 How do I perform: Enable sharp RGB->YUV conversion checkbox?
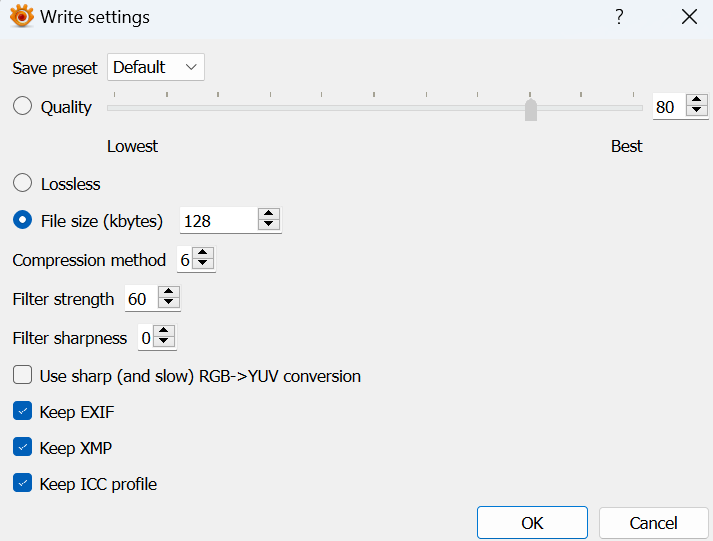[x=22, y=376]
